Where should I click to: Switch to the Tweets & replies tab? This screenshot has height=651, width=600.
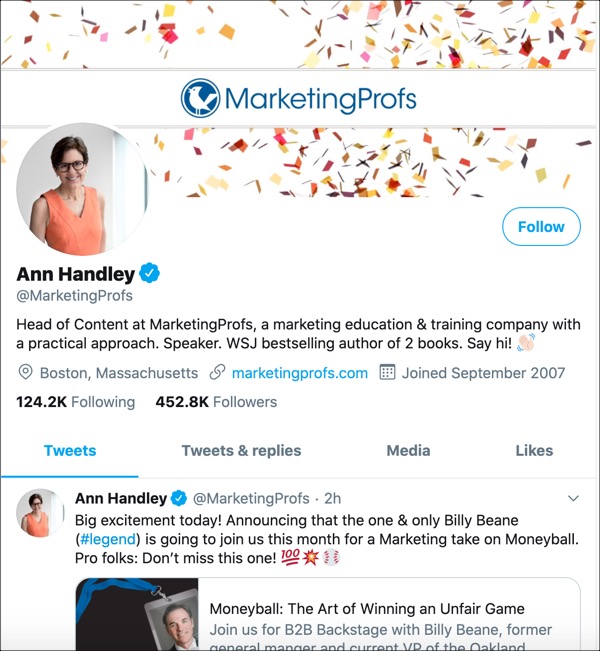(241, 451)
